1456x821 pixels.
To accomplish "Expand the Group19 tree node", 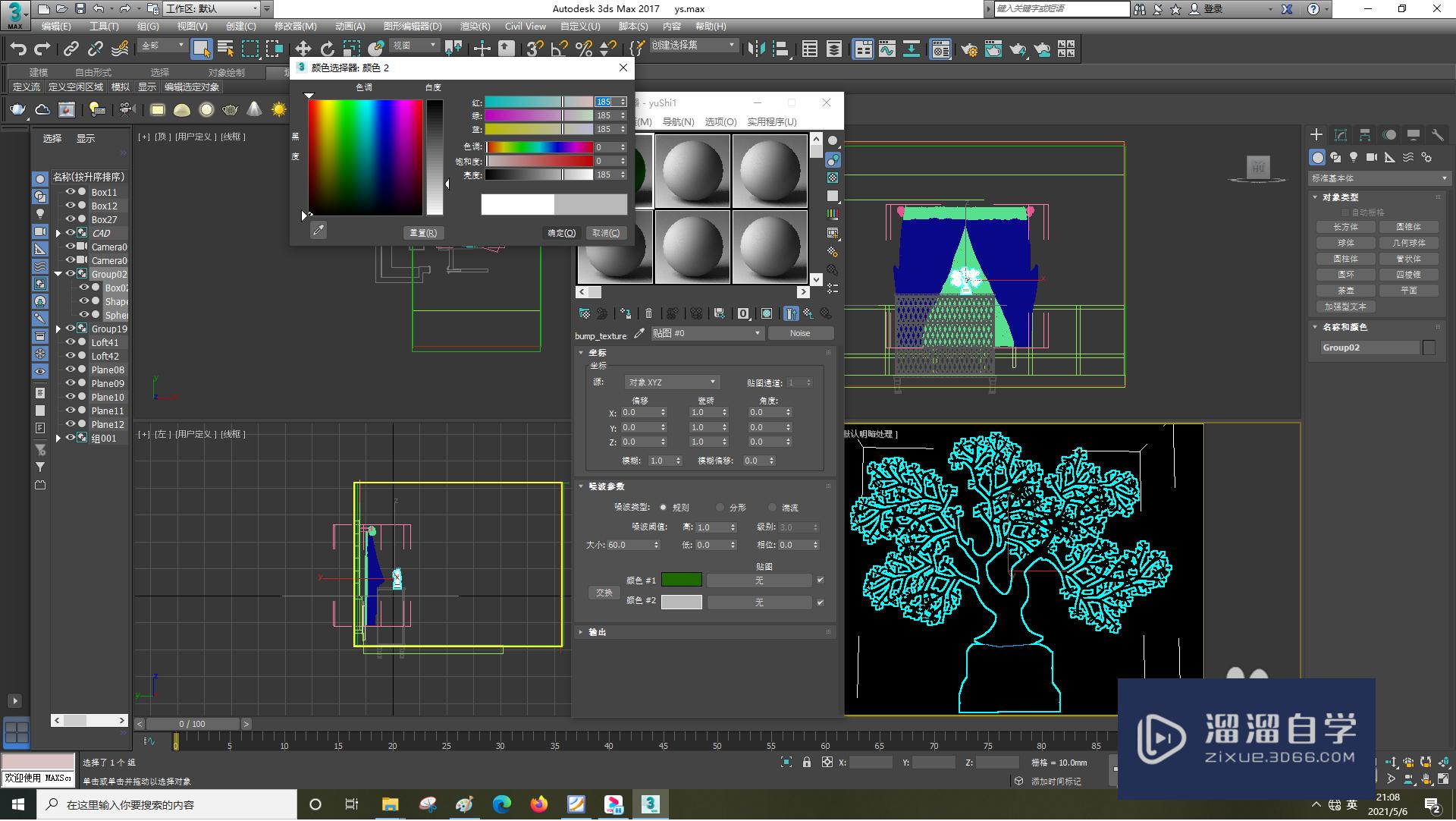I will pos(58,329).
